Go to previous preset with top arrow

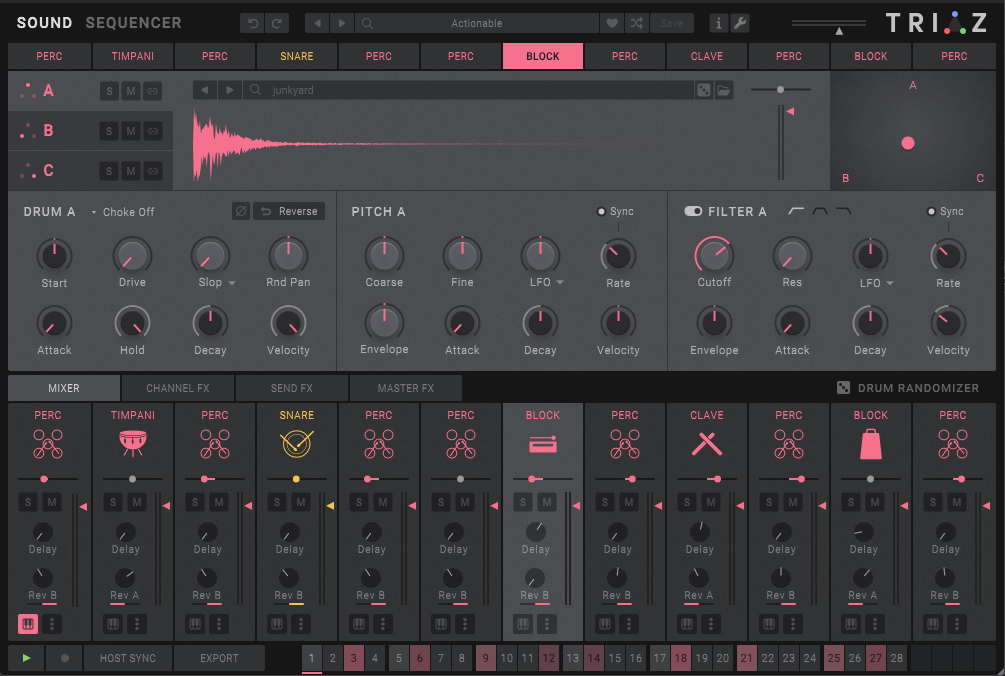317,23
